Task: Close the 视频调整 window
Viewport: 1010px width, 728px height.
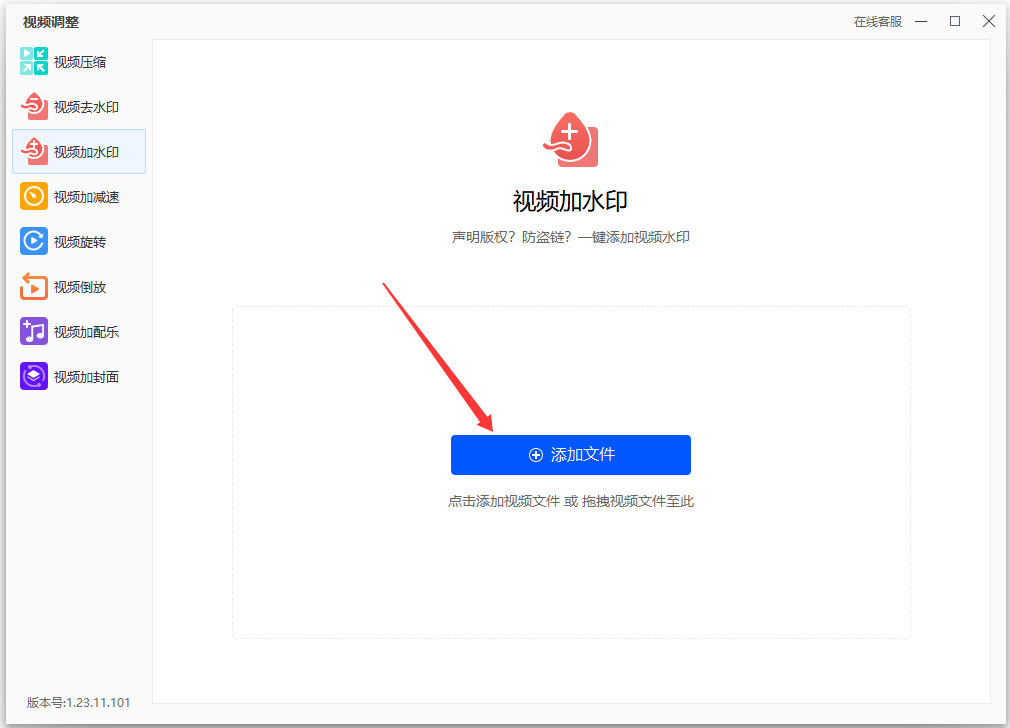Action: (x=989, y=21)
